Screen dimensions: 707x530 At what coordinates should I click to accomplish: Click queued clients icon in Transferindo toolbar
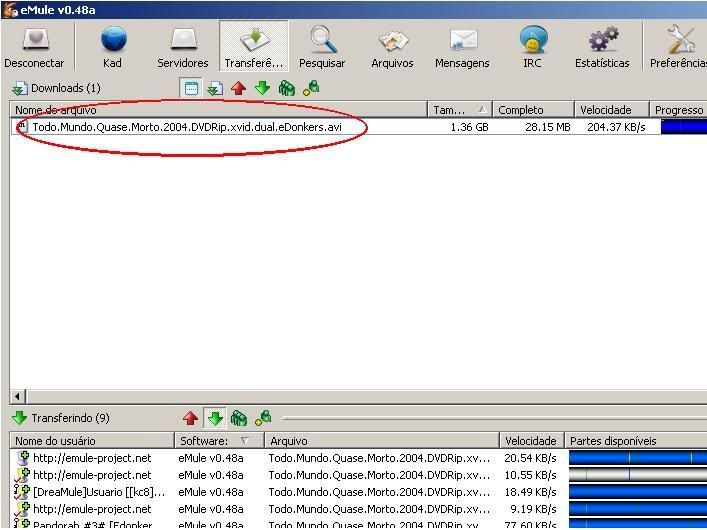[239, 418]
